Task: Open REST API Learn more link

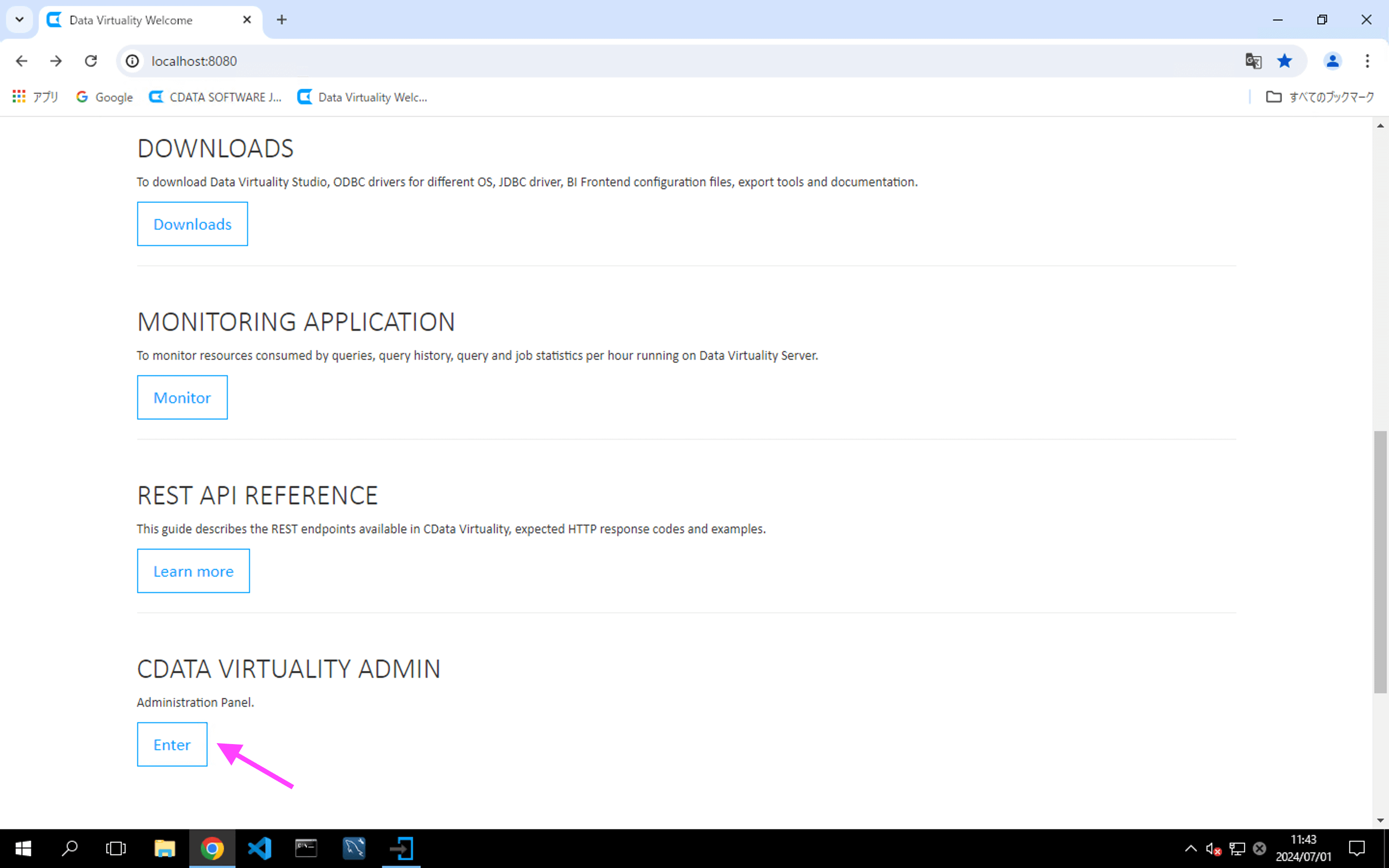Action: pyautogui.click(x=193, y=570)
